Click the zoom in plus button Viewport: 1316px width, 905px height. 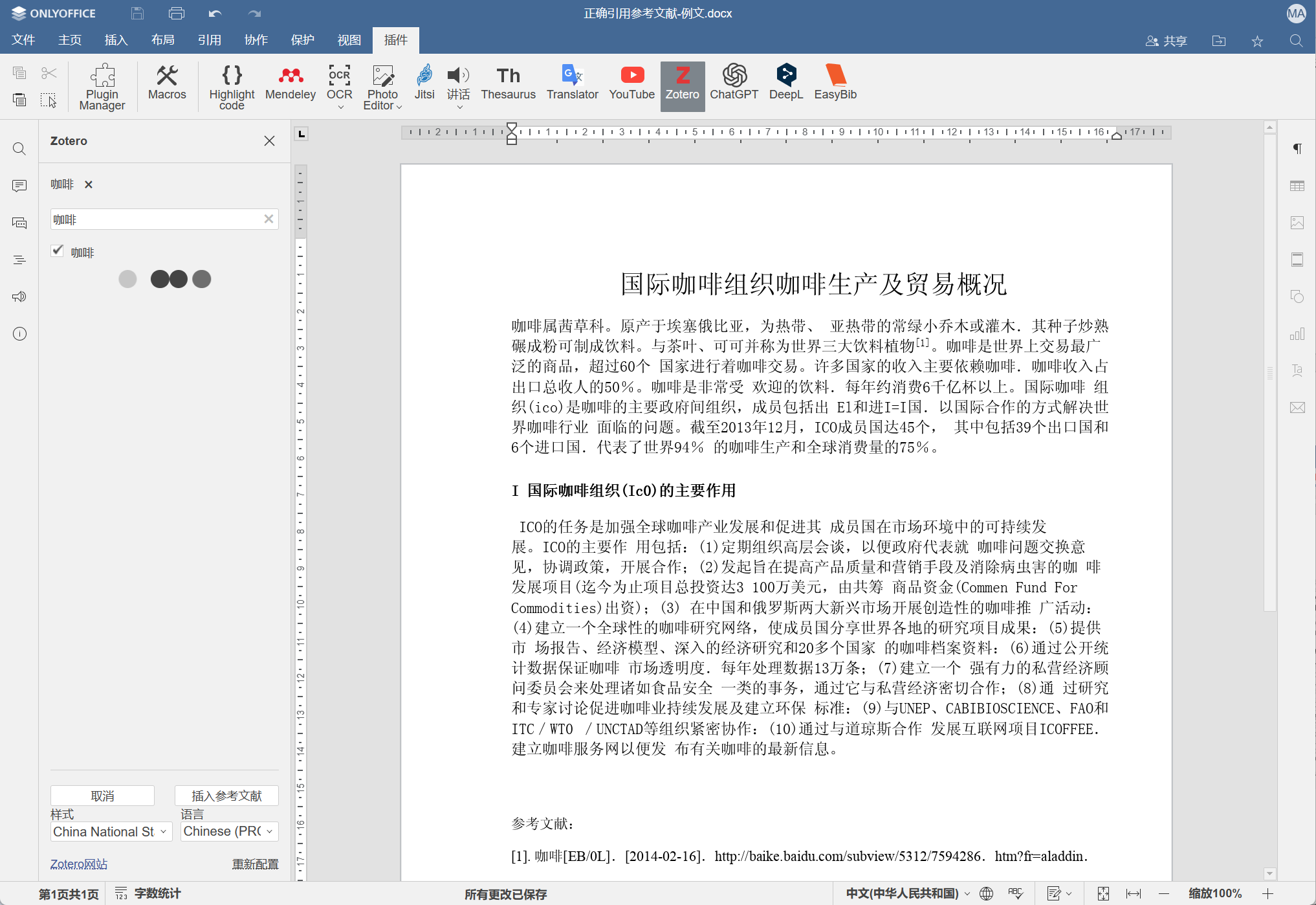1267,893
